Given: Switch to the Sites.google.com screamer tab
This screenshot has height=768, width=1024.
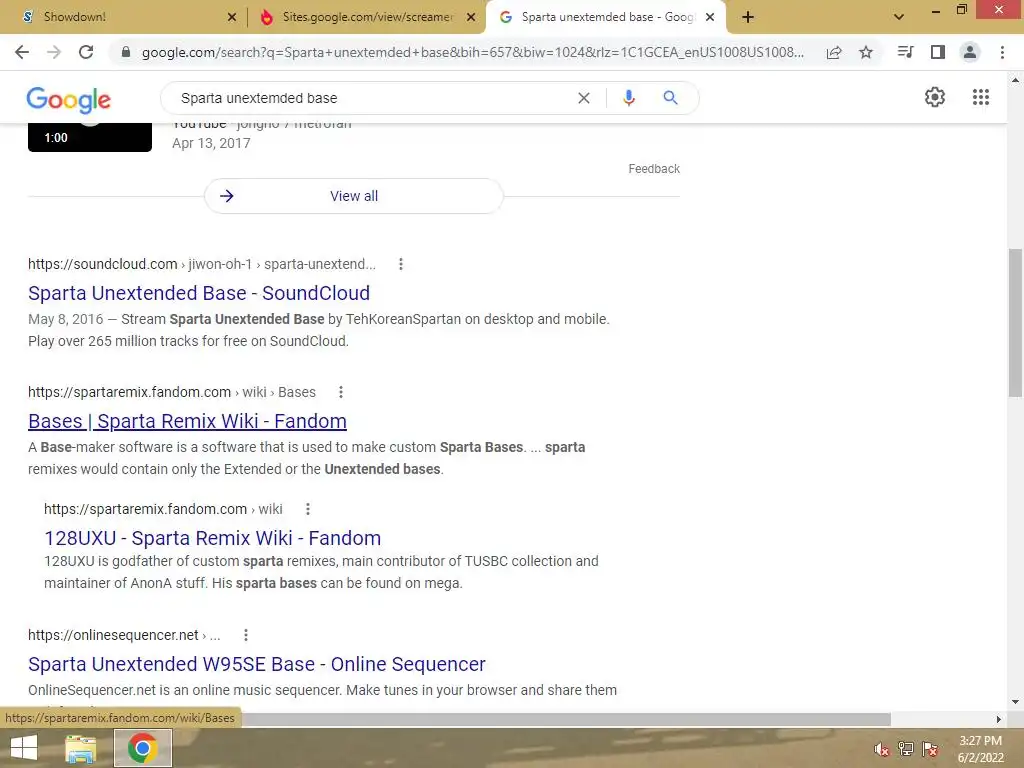Looking at the screenshot, I should click(x=366, y=17).
